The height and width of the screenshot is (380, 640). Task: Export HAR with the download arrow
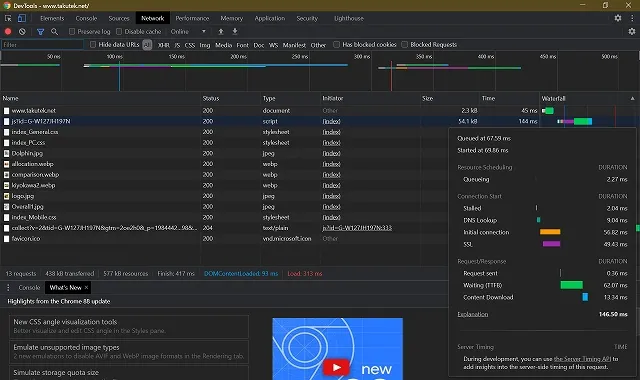pos(235,31)
